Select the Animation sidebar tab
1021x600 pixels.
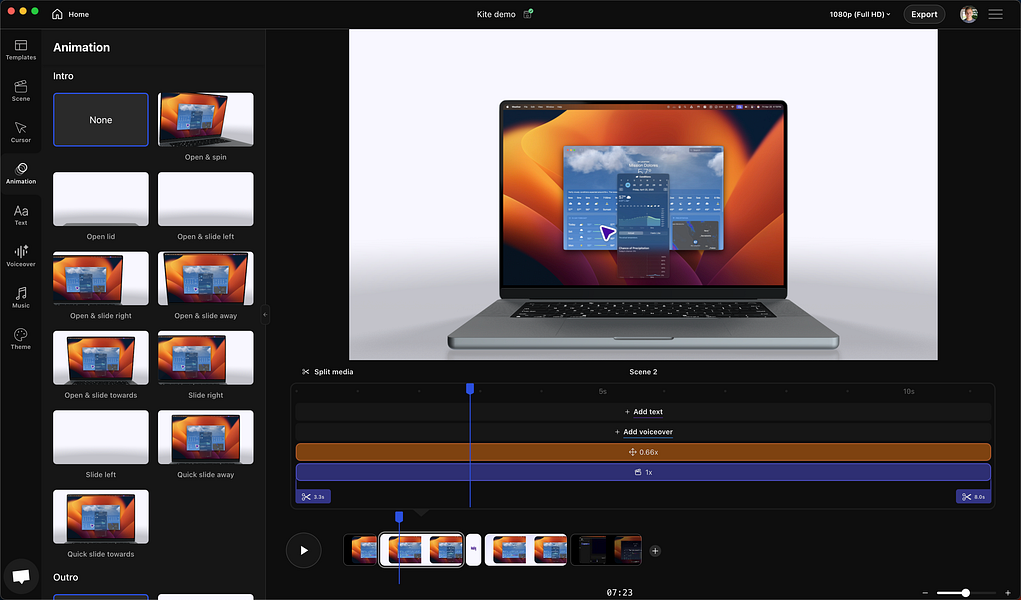coord(21,173)
